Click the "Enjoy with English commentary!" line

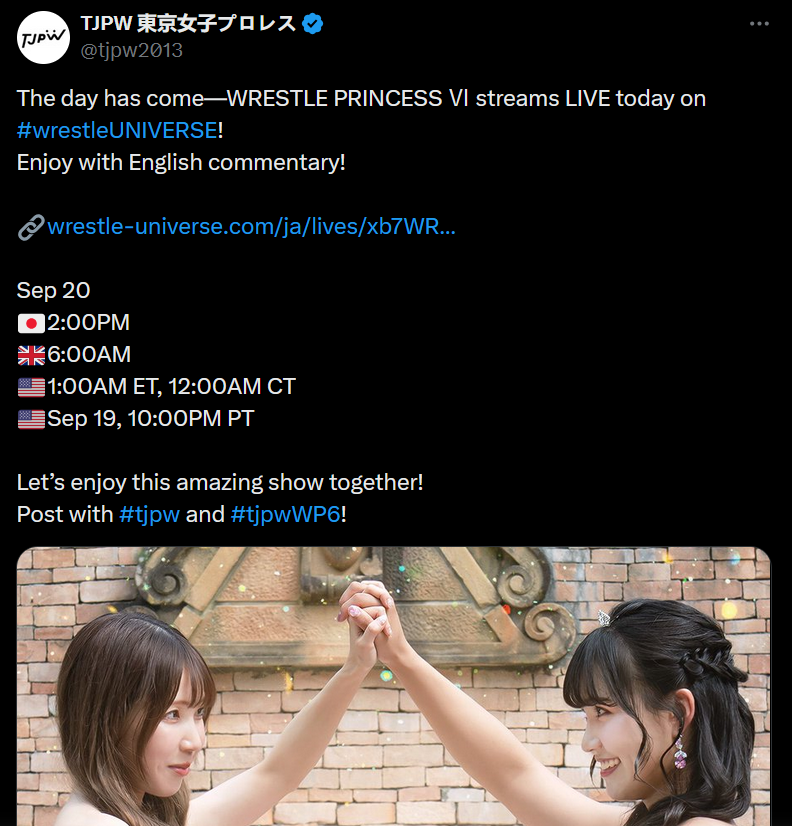pyautogui.click(x=181, y=163)
